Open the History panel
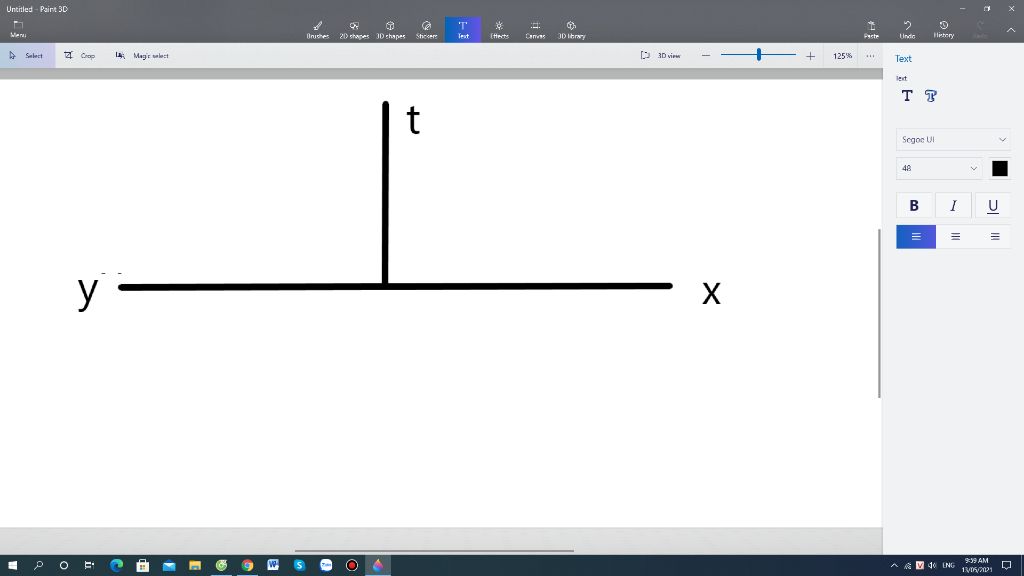The image size is (1024, 576). click(x=944, y=30)
